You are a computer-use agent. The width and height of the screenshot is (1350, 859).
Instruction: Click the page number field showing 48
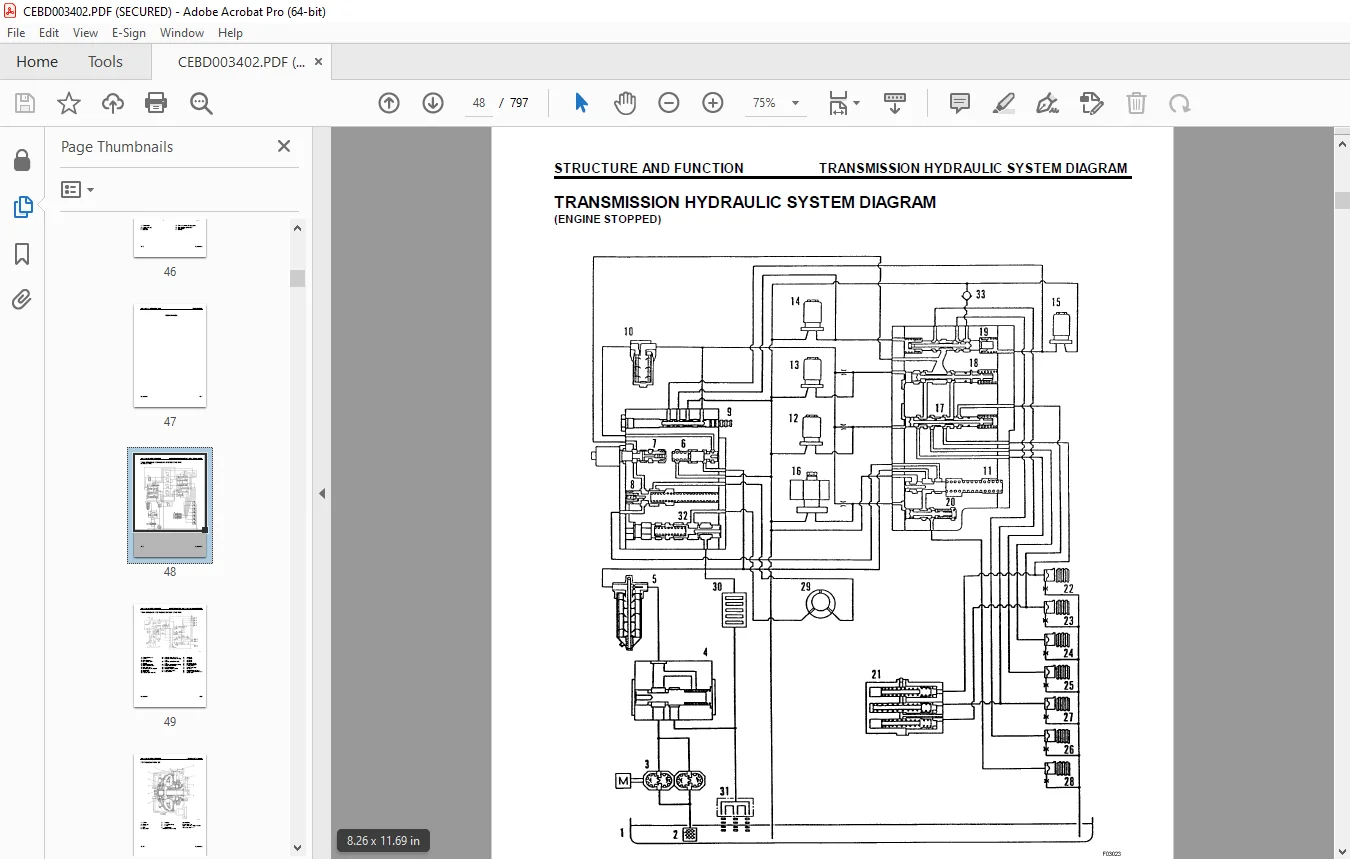tap(479, 103)
